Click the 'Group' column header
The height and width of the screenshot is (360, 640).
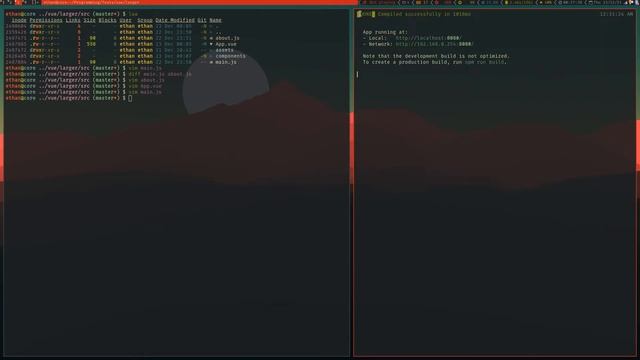tap(145, 20)
